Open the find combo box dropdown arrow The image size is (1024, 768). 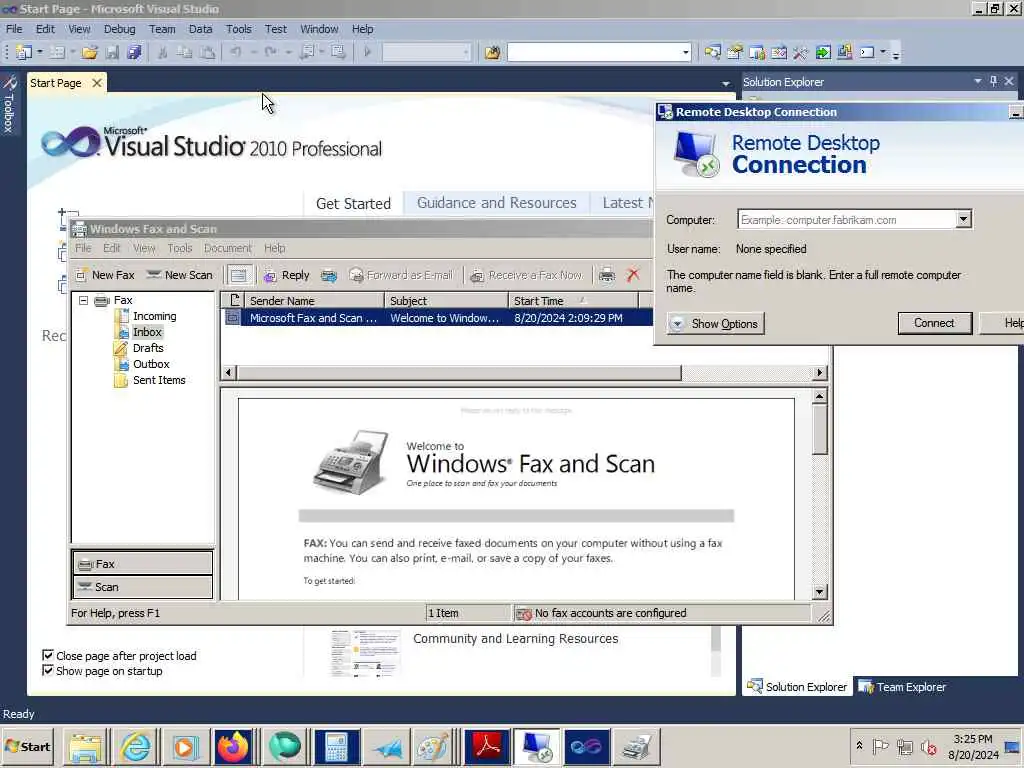[685, 52]
